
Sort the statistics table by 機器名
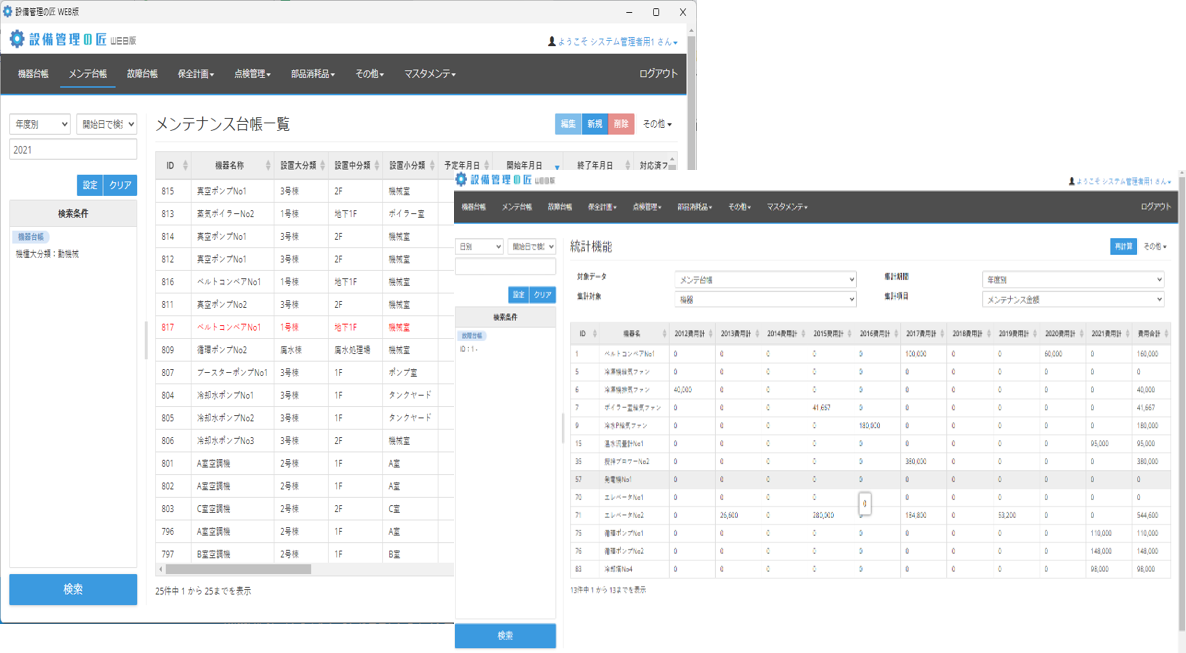coord(634,333)
